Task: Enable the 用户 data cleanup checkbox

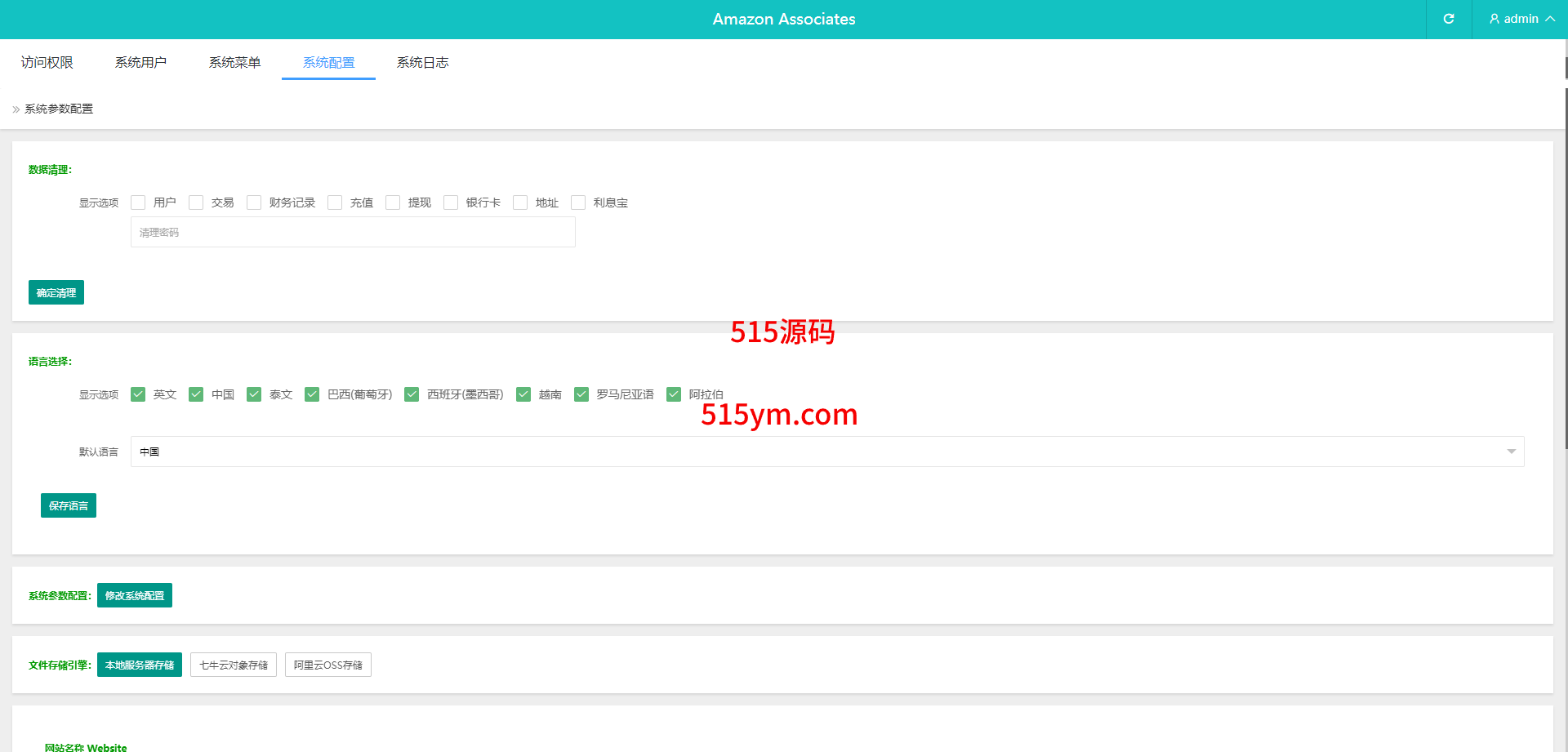Action: pos(138,202)
